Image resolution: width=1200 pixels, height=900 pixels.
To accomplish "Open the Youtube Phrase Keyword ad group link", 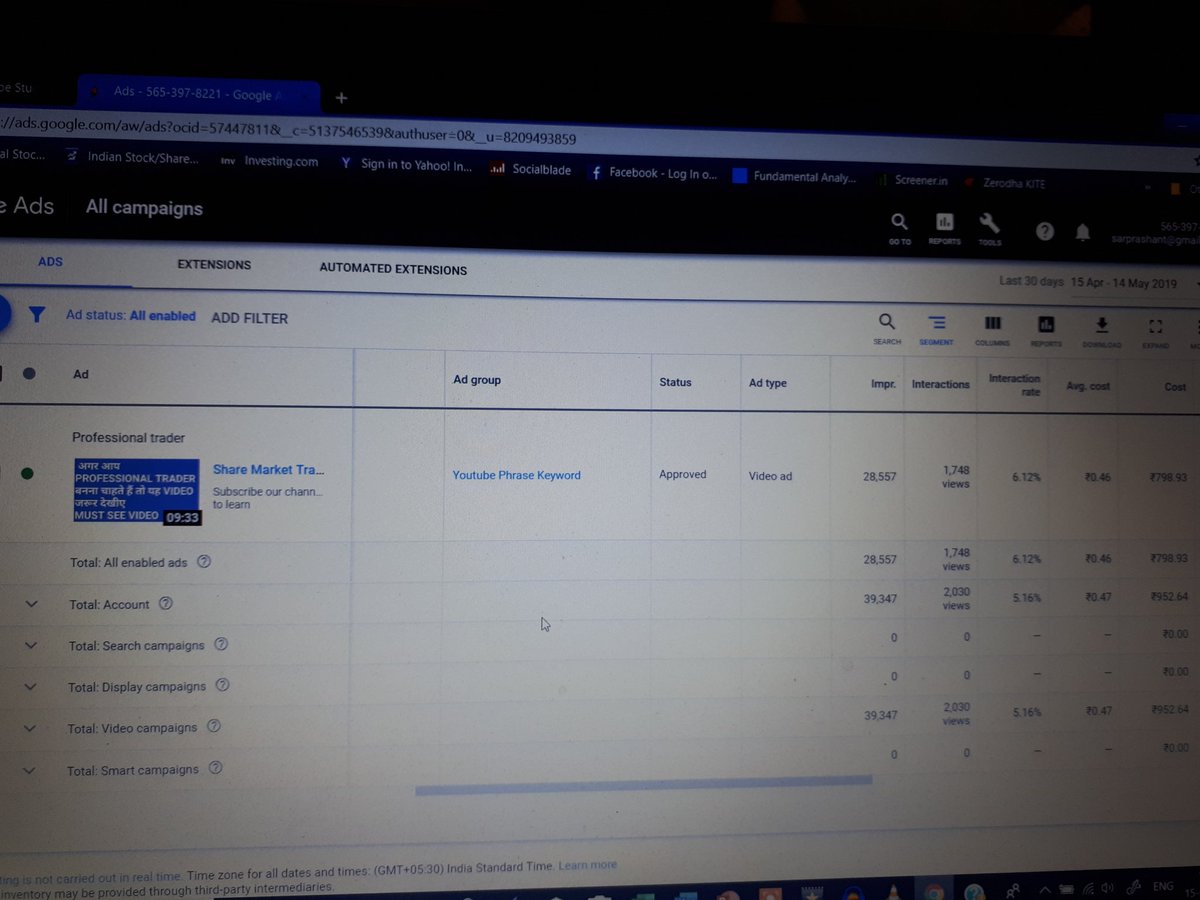I will [x=516, y=475].
